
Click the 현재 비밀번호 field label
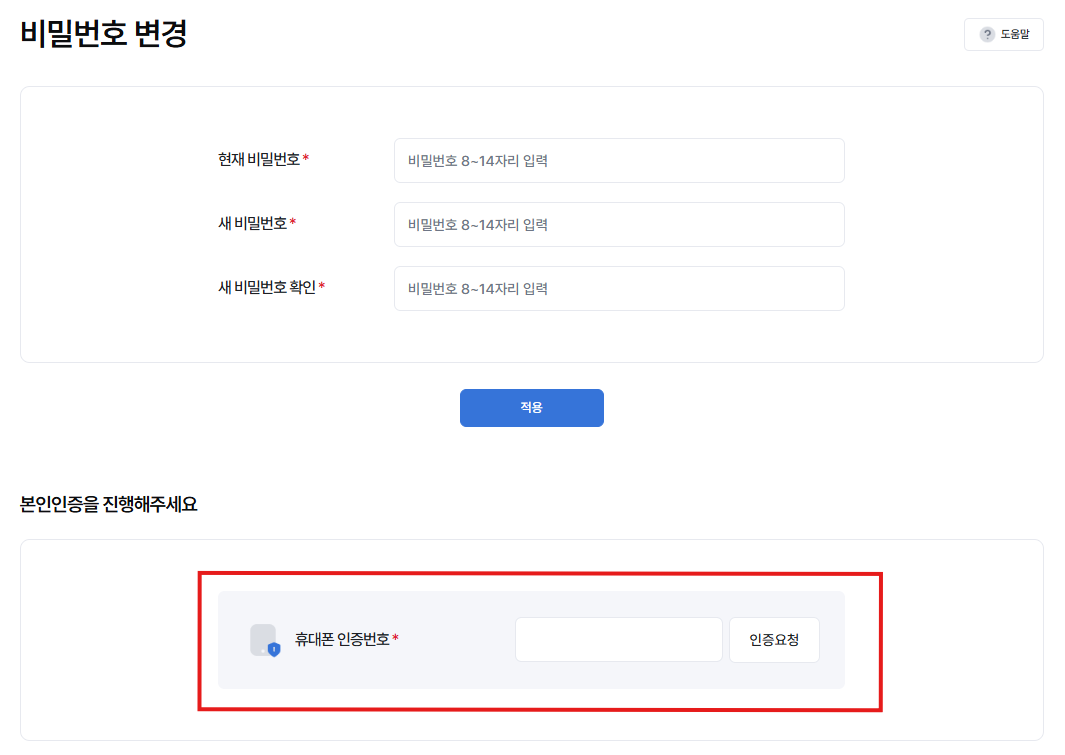259,160
